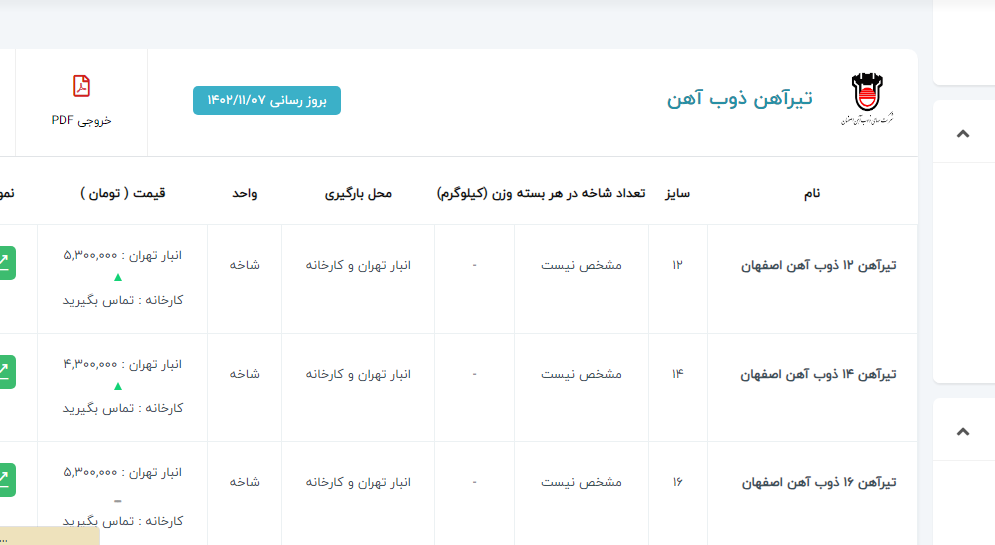Open chart icon for تیرآهن ۱۲ row
The image size is (995, 545).
(x=5, y=263)
